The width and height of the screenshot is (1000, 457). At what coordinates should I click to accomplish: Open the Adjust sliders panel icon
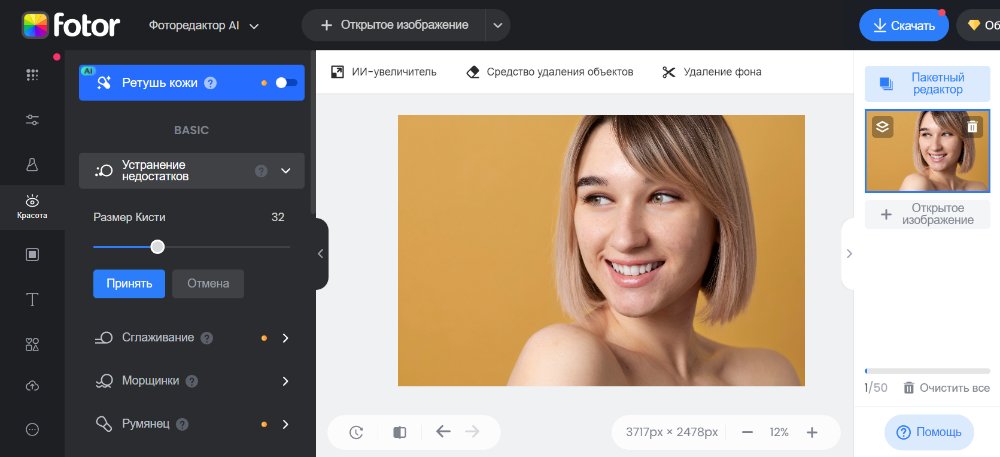pyautogui.click(x=33, y=120)
